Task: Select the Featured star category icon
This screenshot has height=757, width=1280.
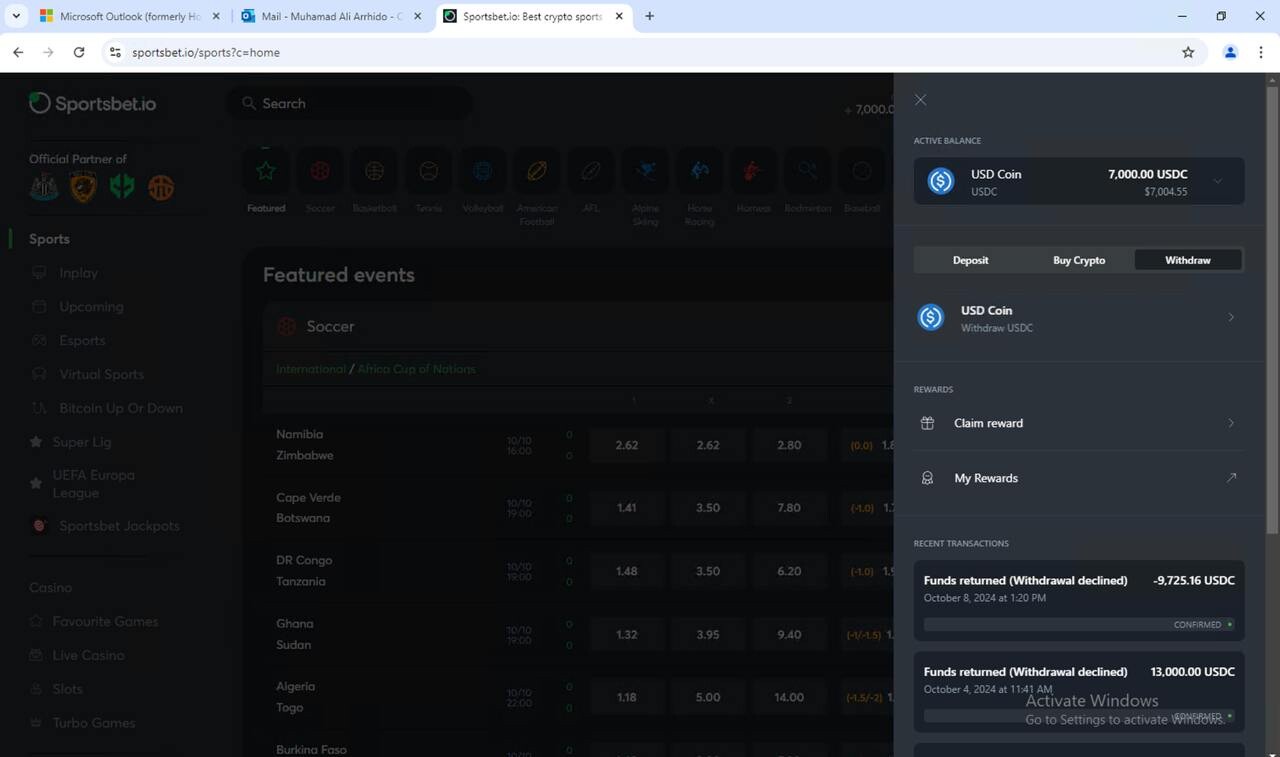Action: [x=266, y=171]
